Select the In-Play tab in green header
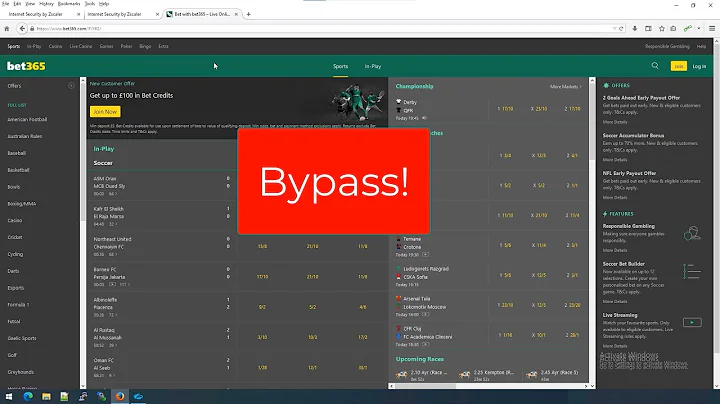 373,66
